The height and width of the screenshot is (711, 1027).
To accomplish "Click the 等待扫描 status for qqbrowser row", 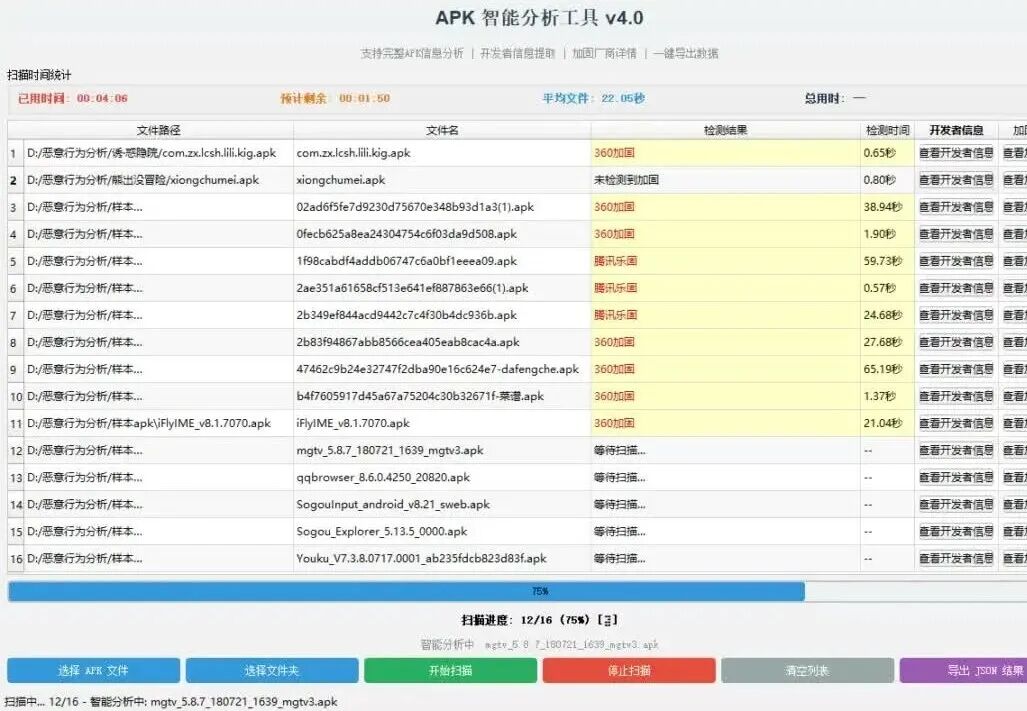I will coord(725,477).
